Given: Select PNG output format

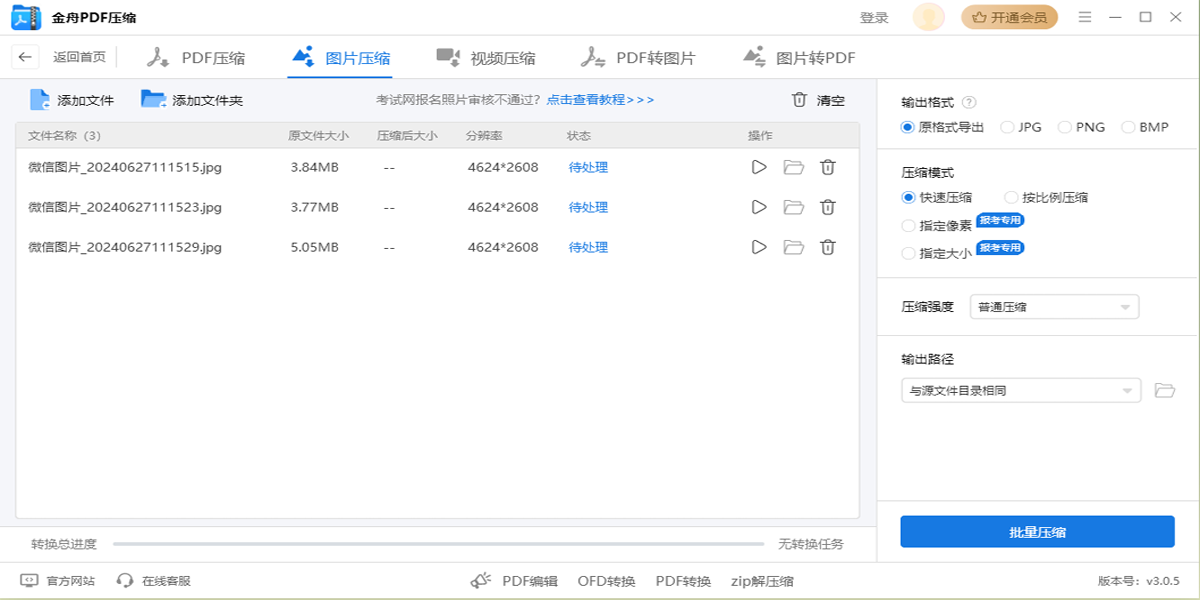Looking at the screenshot, I should (x=1081, y=127).
